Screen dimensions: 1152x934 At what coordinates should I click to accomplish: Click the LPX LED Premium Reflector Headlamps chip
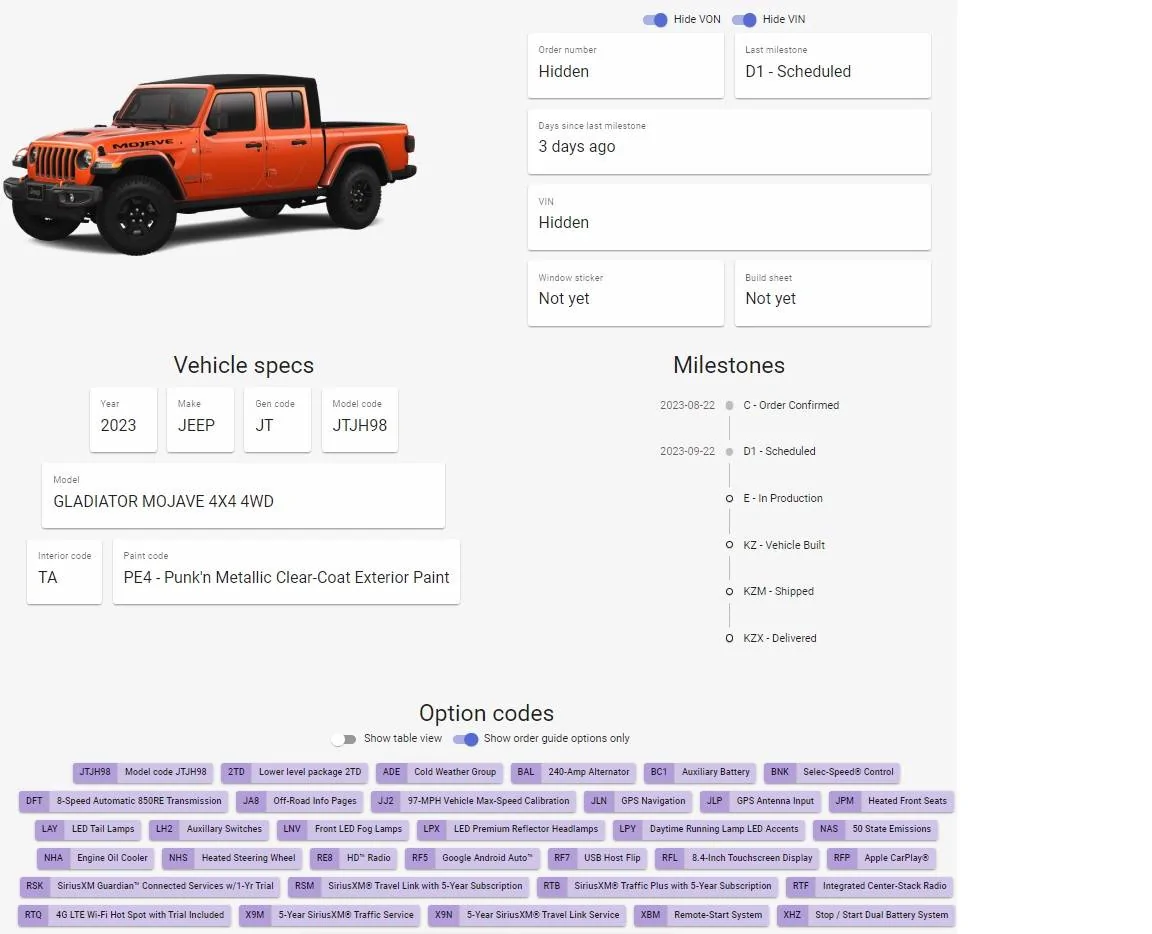tap(511, 829)
